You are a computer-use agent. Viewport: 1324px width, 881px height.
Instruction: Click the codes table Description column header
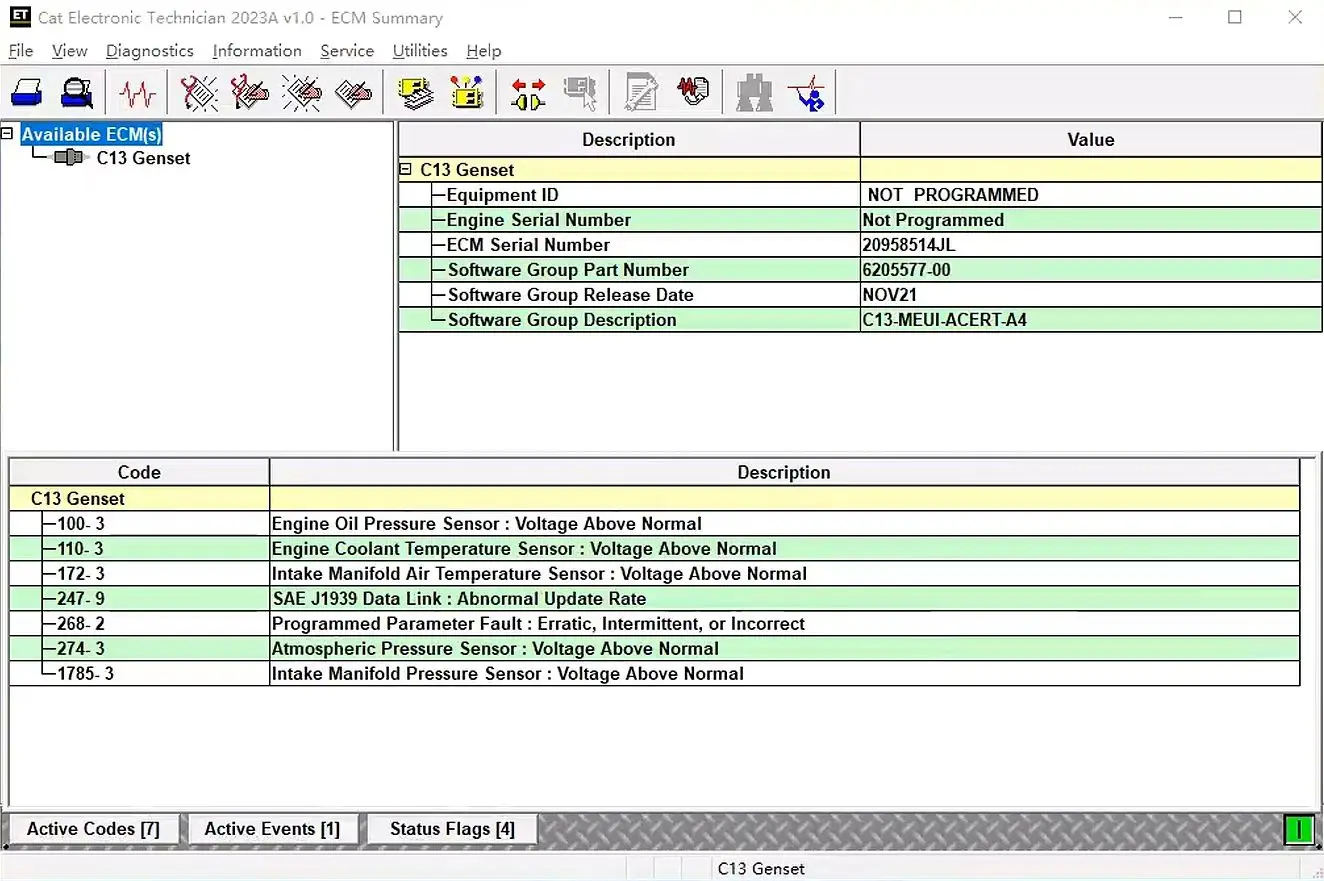[x=784, y=472]
